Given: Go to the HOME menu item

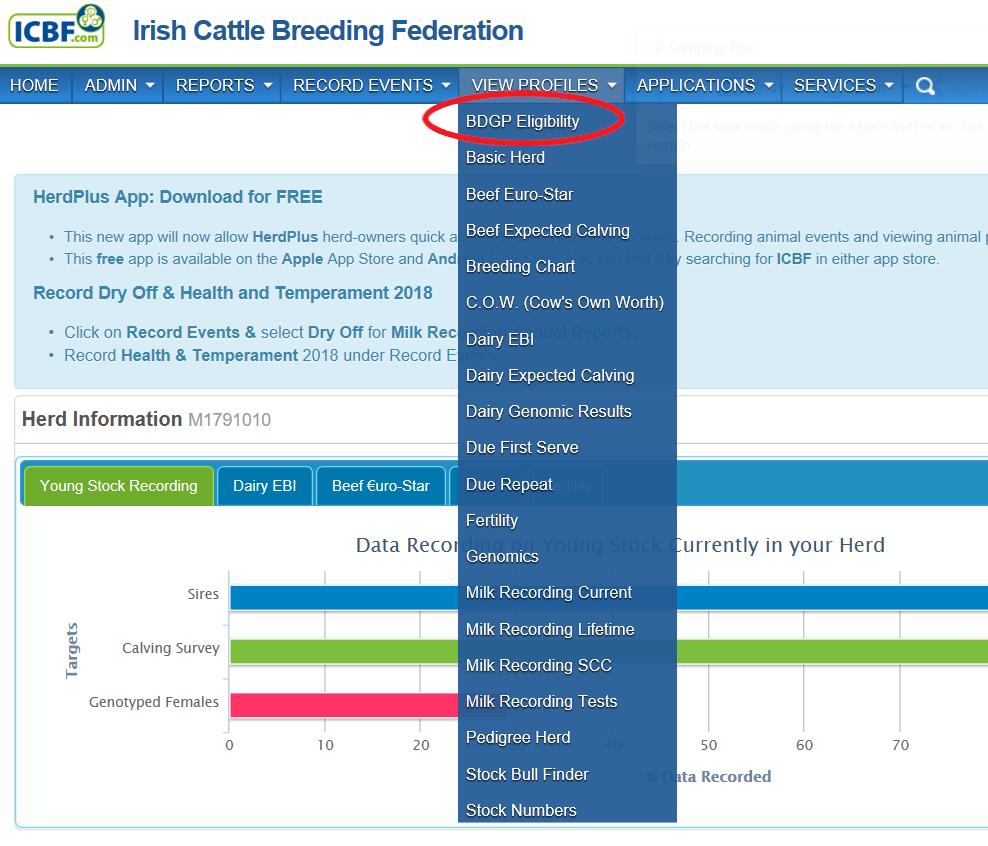Looking at the screenshot, I should click(35, 85).
